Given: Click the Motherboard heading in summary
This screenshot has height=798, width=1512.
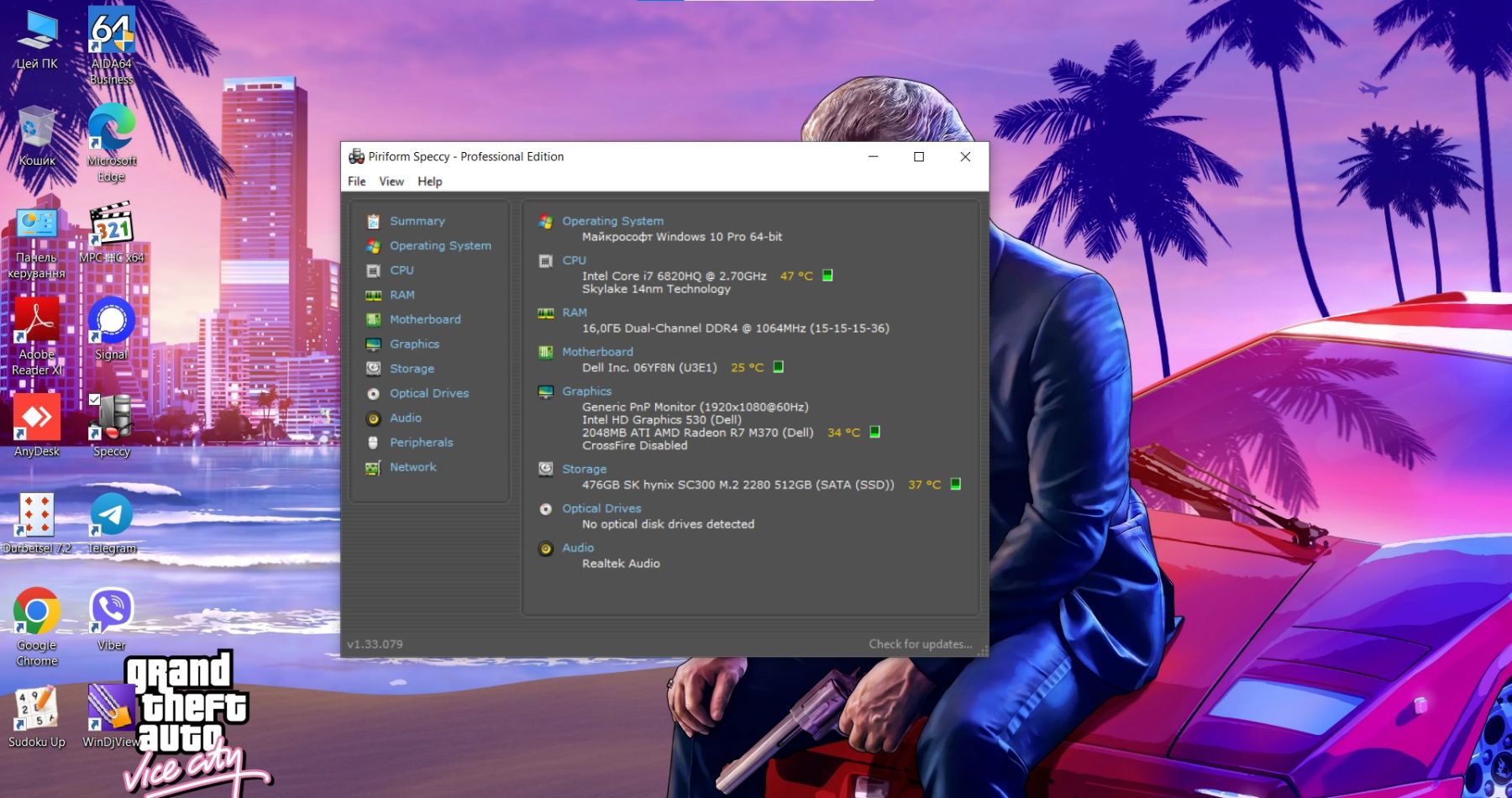Looking at the screenshot, I should pos(597,351).
